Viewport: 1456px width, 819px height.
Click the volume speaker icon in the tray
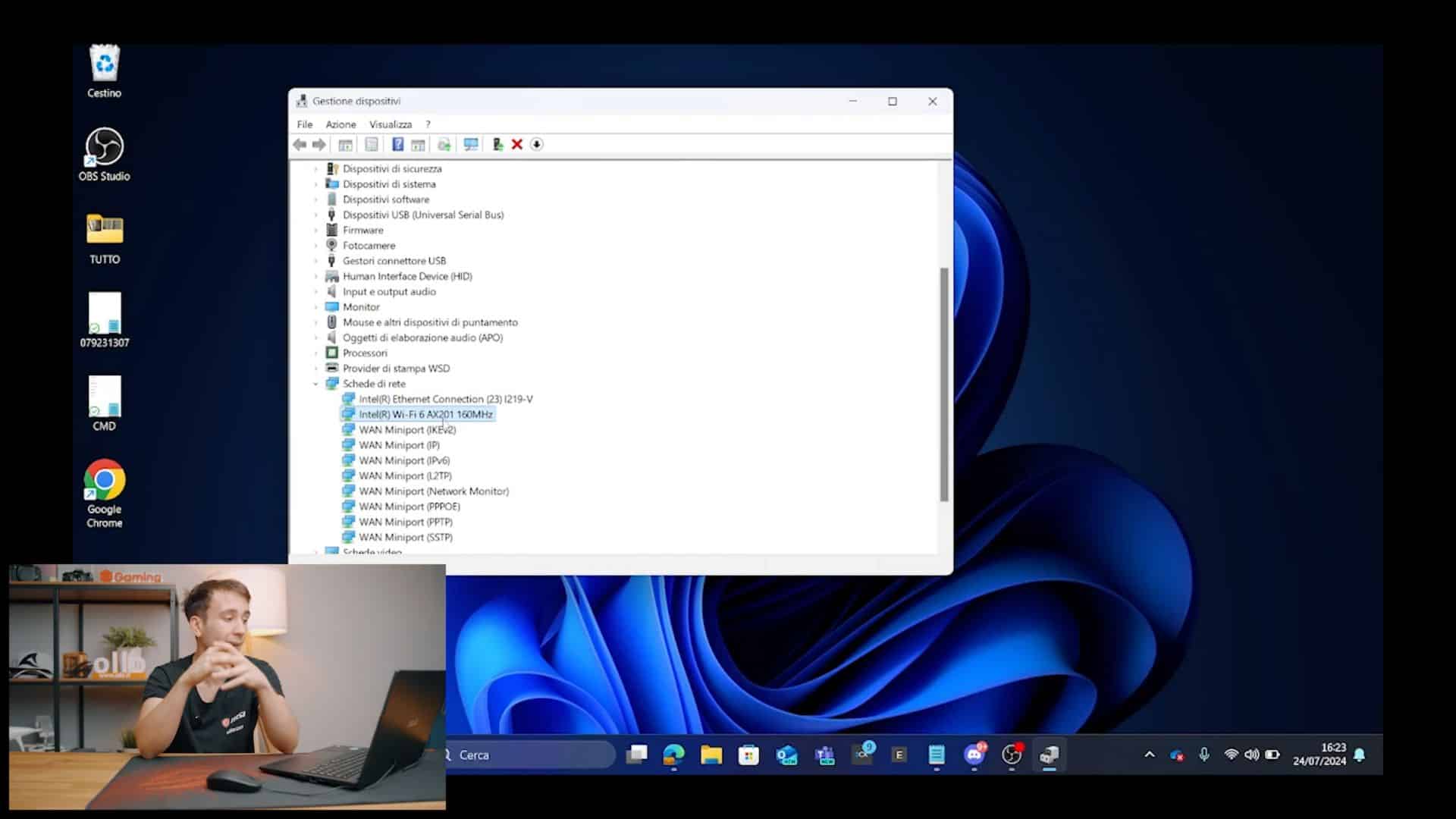(1252, 755)
